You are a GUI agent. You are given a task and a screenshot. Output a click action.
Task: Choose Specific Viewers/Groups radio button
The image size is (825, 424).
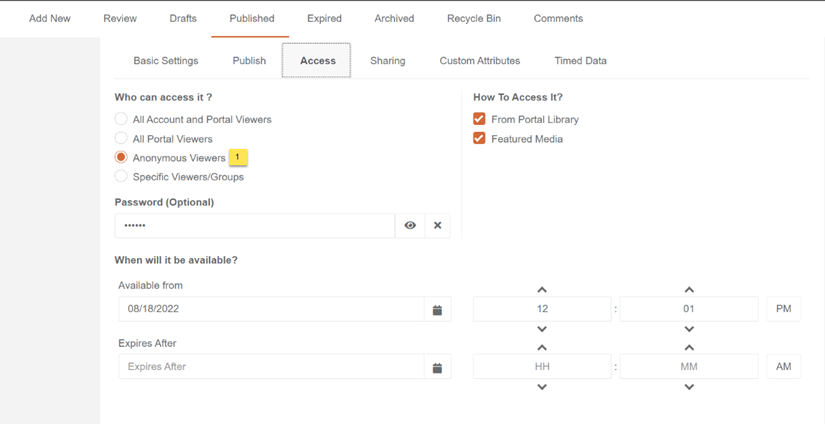(121, 177)
